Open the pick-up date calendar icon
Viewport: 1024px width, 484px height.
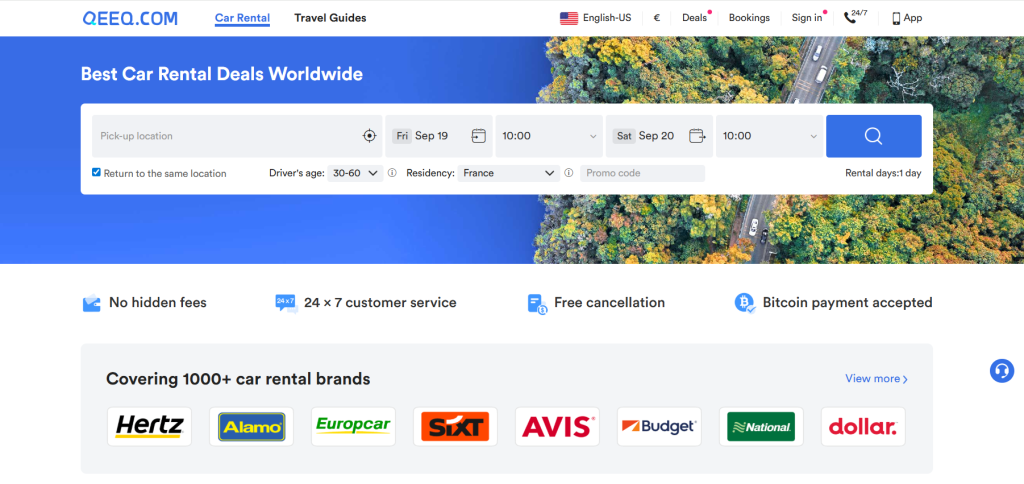pos(479,136)
